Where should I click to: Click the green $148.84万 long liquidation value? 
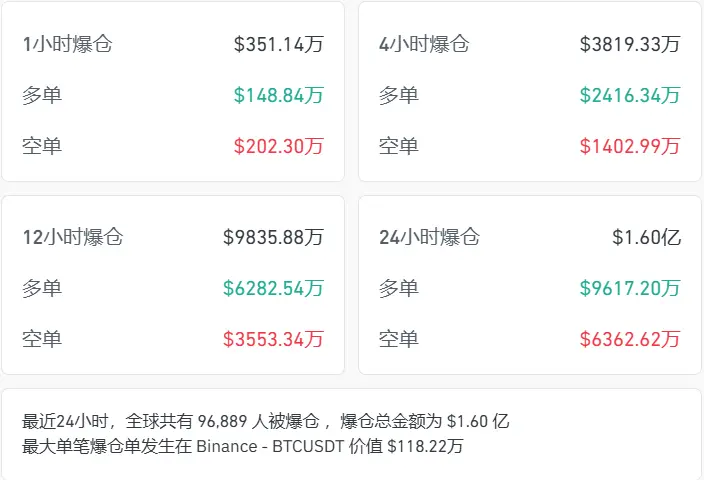pos(279,95)
